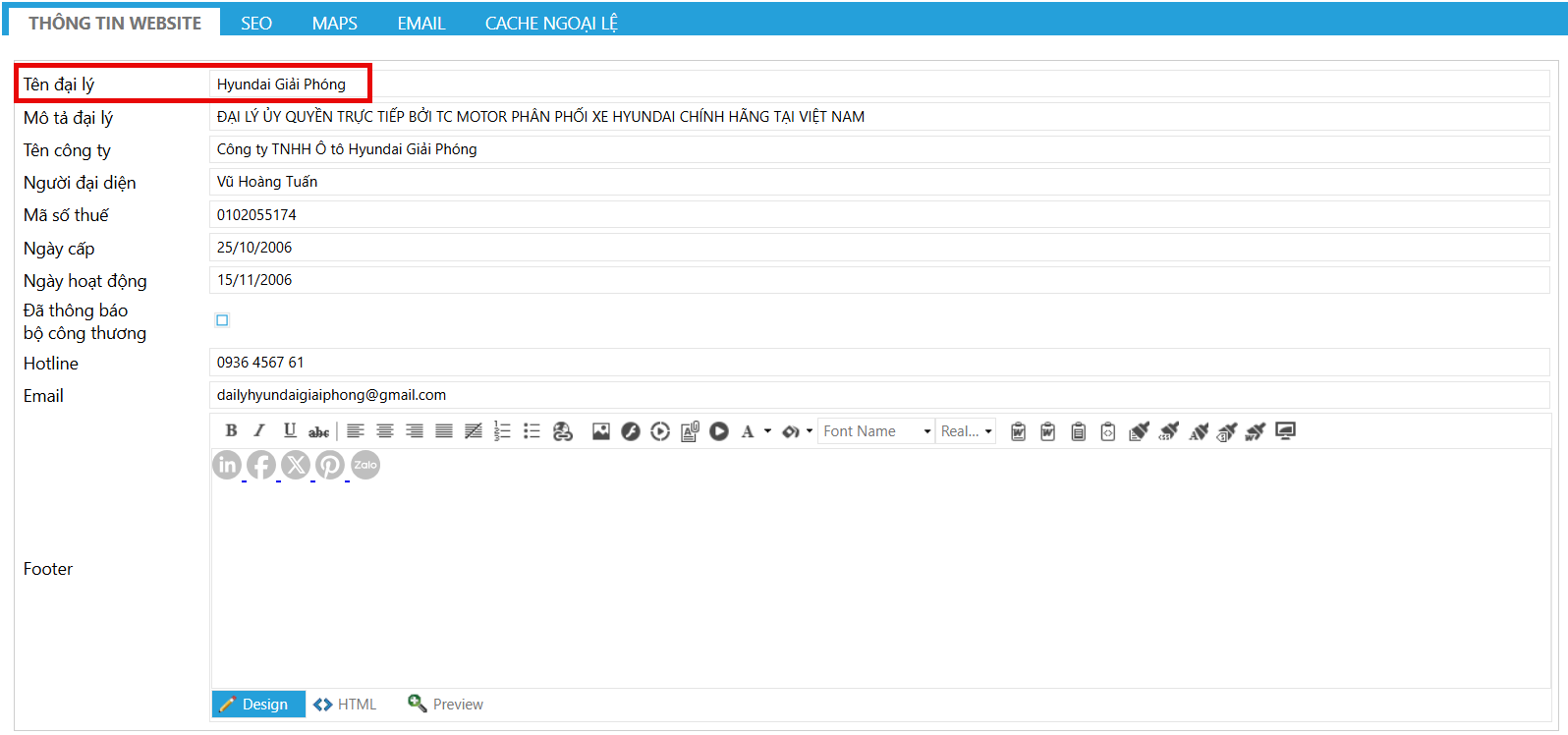Open the foreground color dropdown arrow
This screenshot has width=1568, height=735.
point(767,431)
